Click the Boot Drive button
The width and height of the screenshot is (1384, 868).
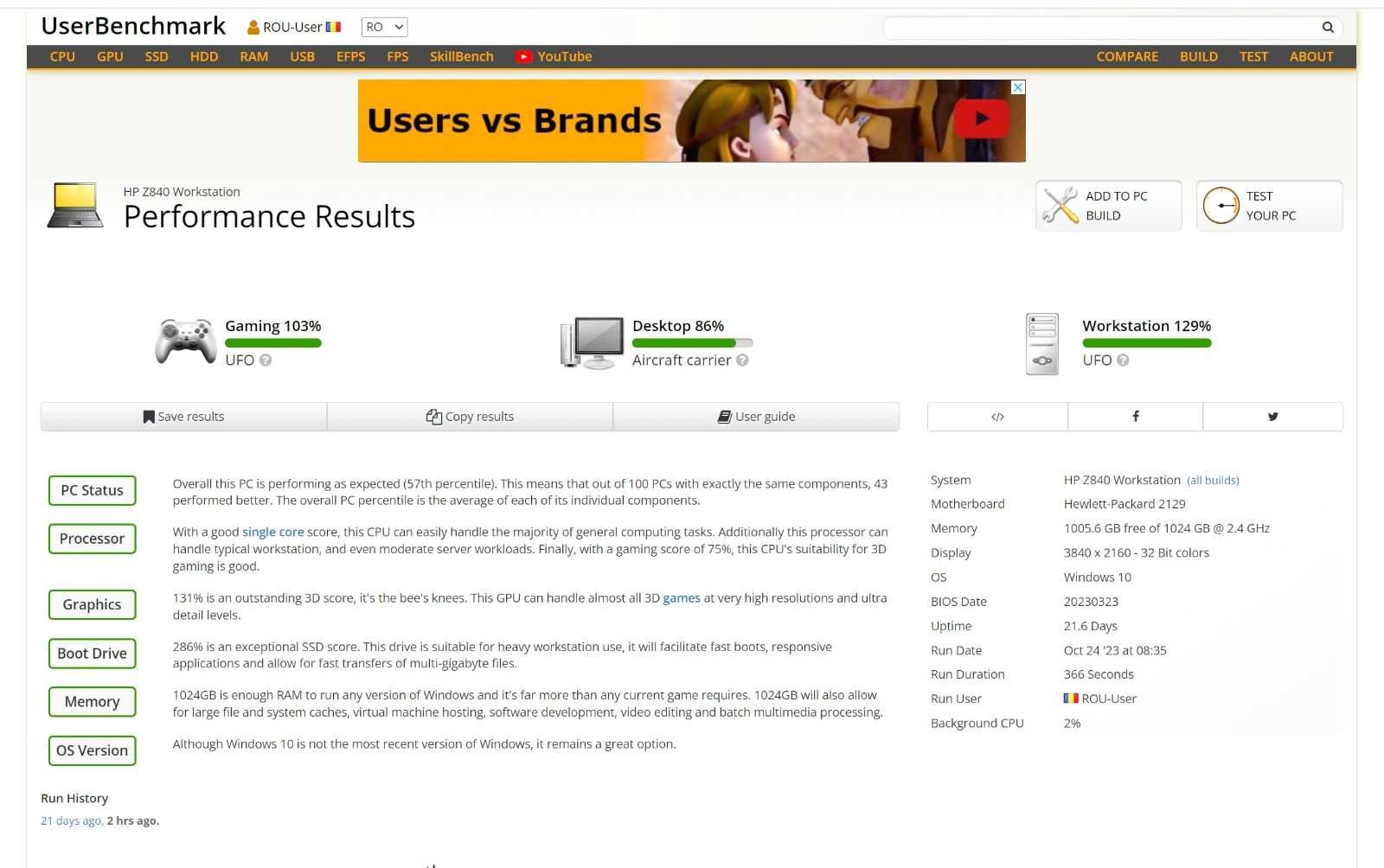tap(92, 654)
